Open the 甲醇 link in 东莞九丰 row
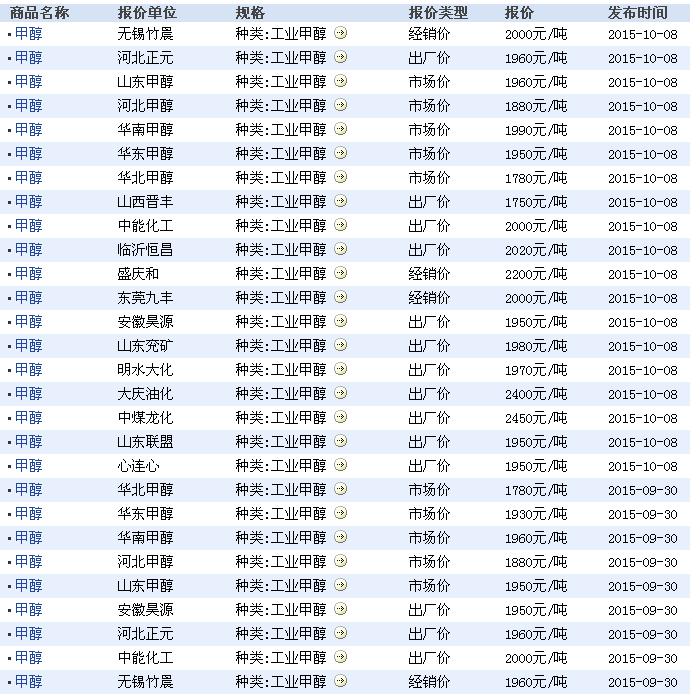Image resolution: width=694 pixels, height=695 pixels. (x=29, y=297)
